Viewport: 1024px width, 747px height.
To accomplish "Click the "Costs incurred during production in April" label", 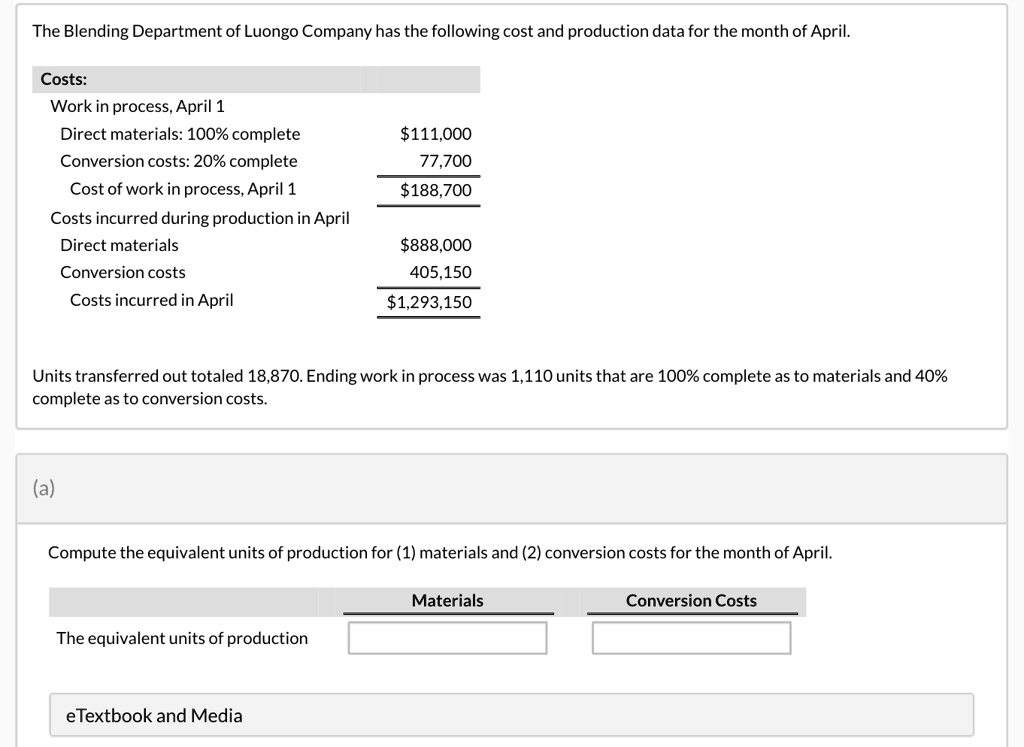I will 200,218.
